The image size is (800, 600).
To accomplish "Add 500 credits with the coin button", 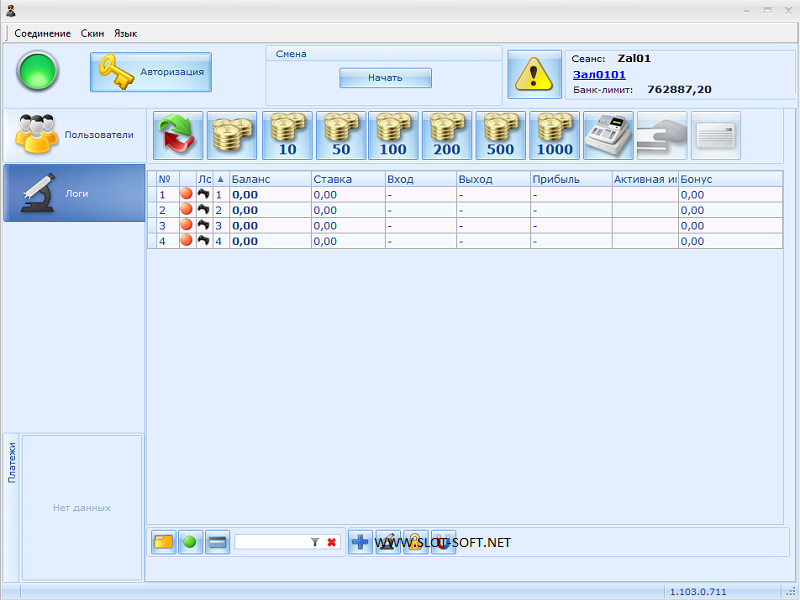I will pyautogui.click(x=501, y=135).
